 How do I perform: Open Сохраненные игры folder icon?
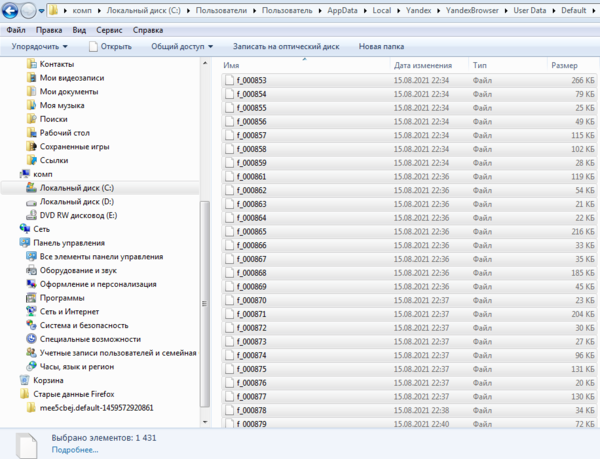coord(31,146)
